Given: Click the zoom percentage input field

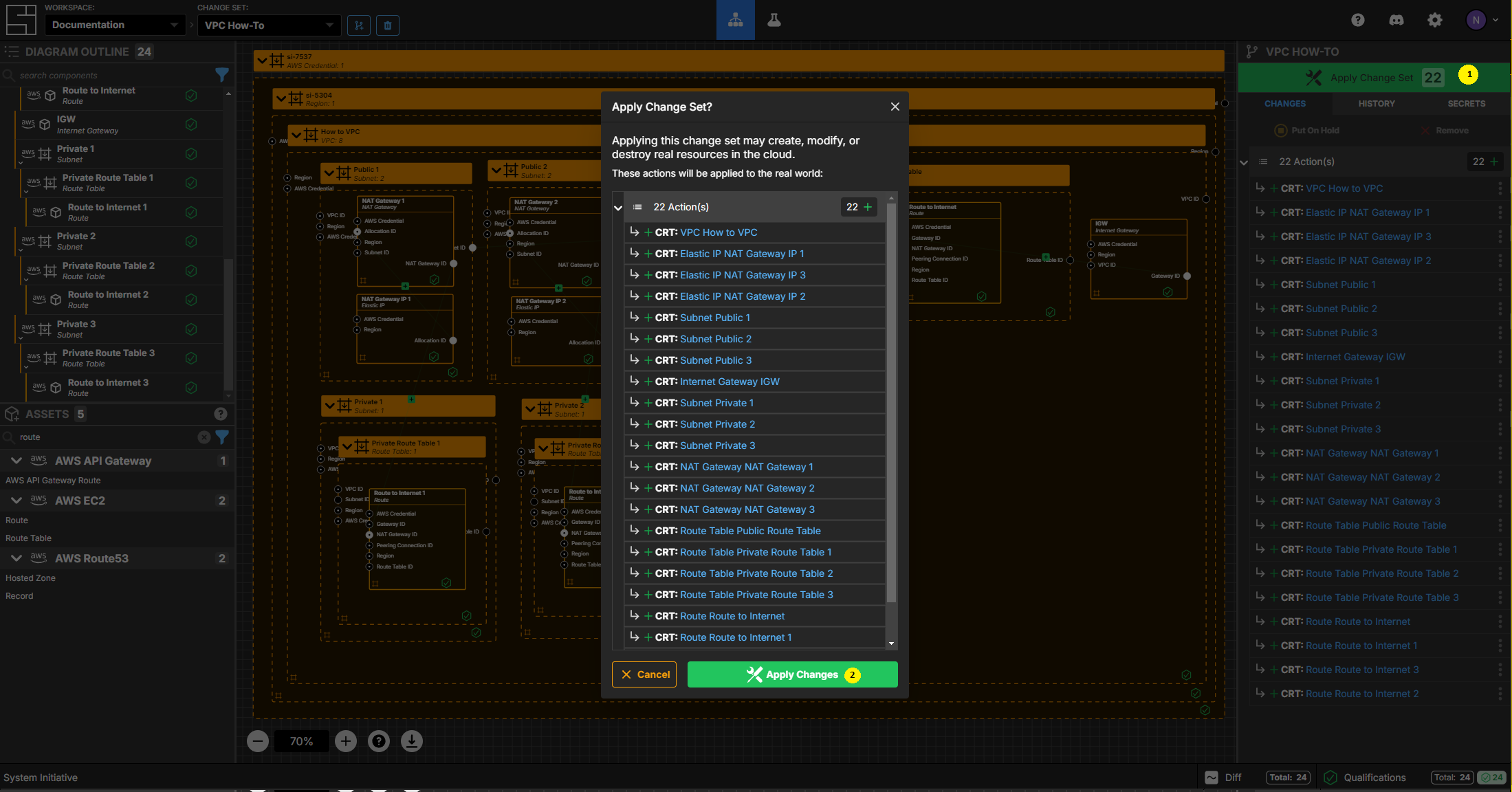Looking at the screenshot, I should click(x=301, y=741).
